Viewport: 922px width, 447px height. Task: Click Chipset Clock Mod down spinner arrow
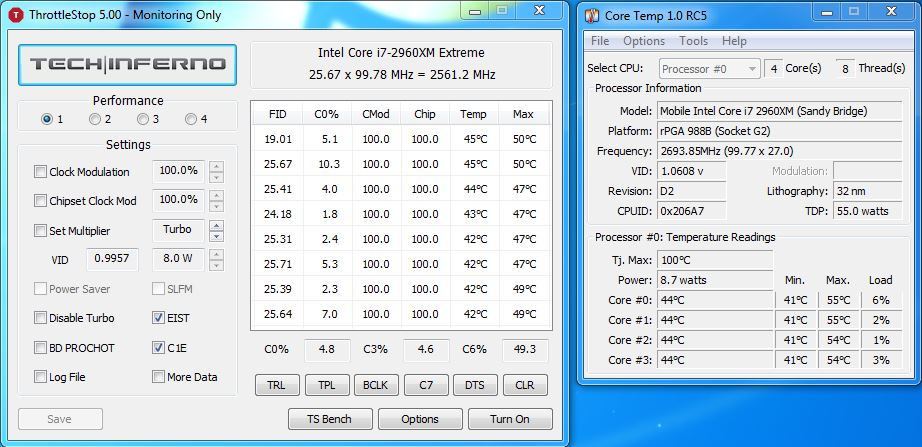pos(217,206)
